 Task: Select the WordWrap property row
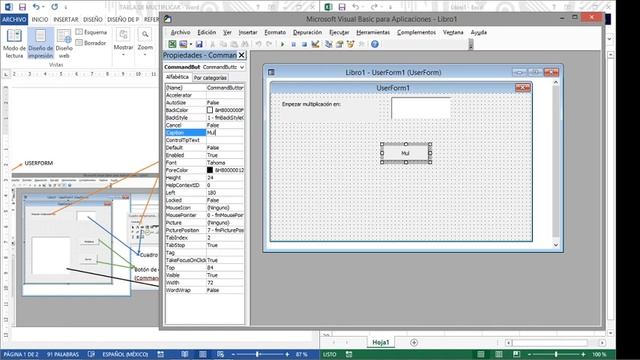204,290
